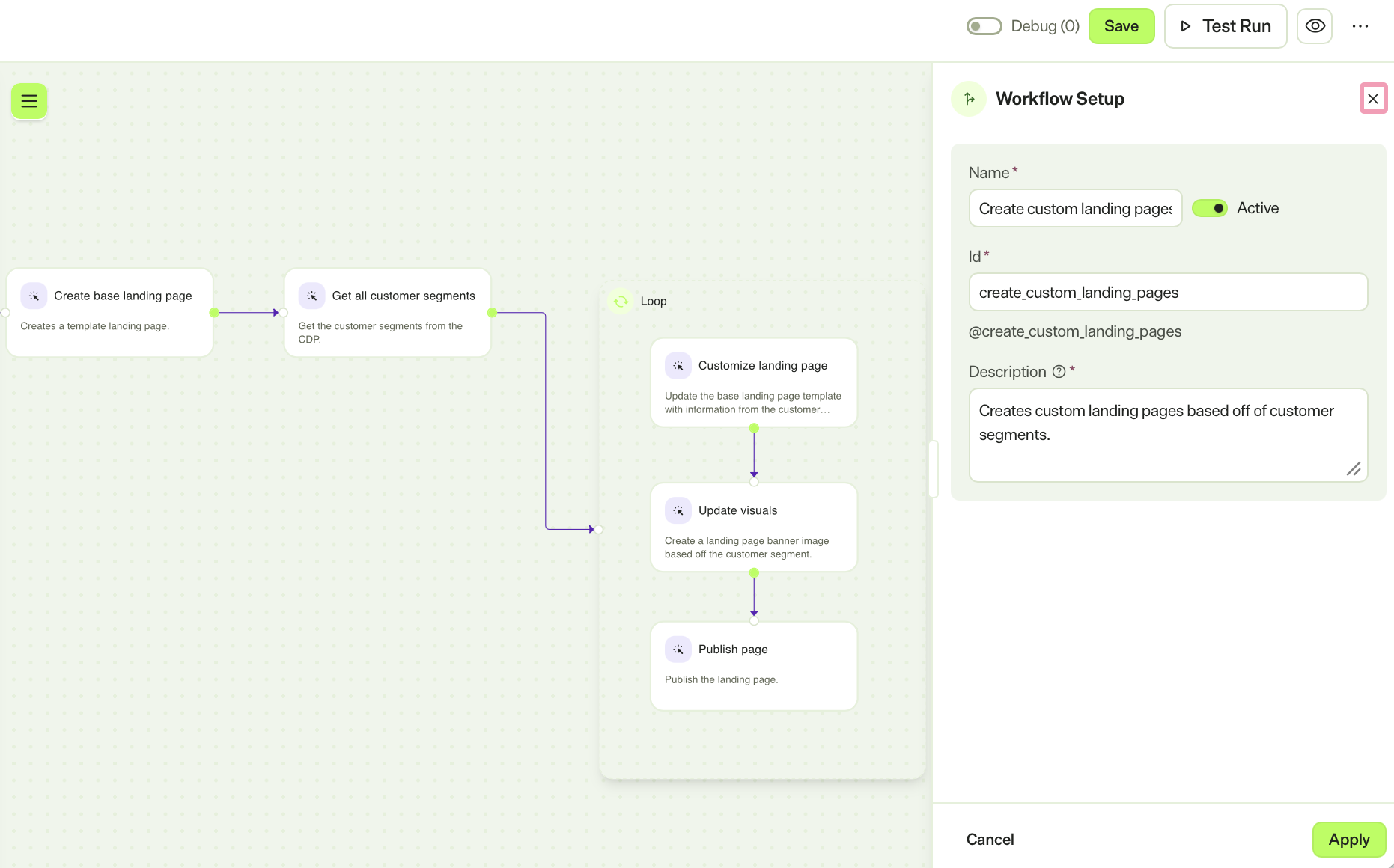Click the 'Publish the landing page.' description
1394x868 pixels.
[722, 679]
